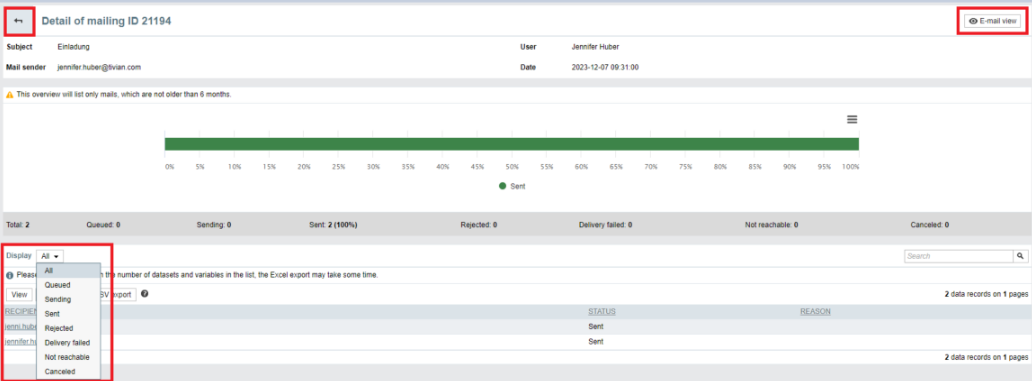Open the Display filter dropdown
This screenshot has width=1032, height=381.
(x=50, y=256)
